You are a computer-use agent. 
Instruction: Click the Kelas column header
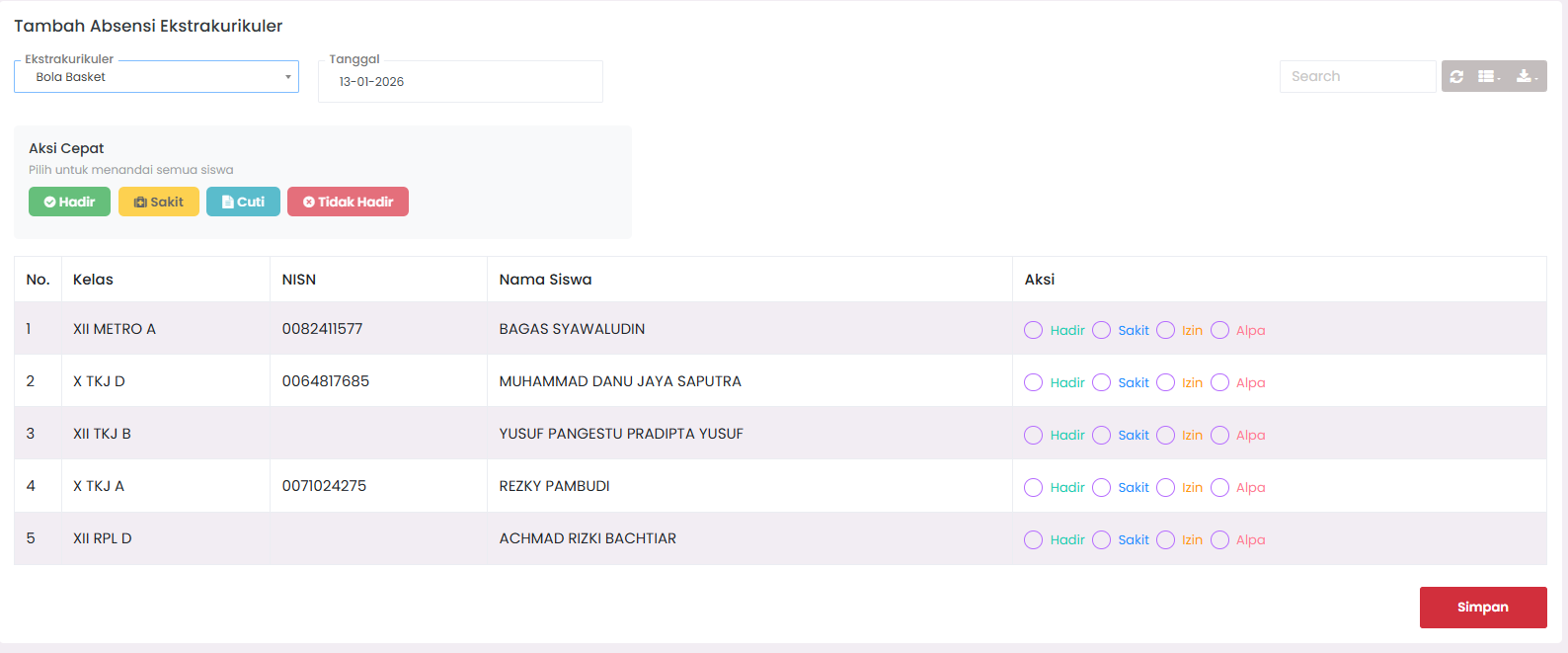93,280
